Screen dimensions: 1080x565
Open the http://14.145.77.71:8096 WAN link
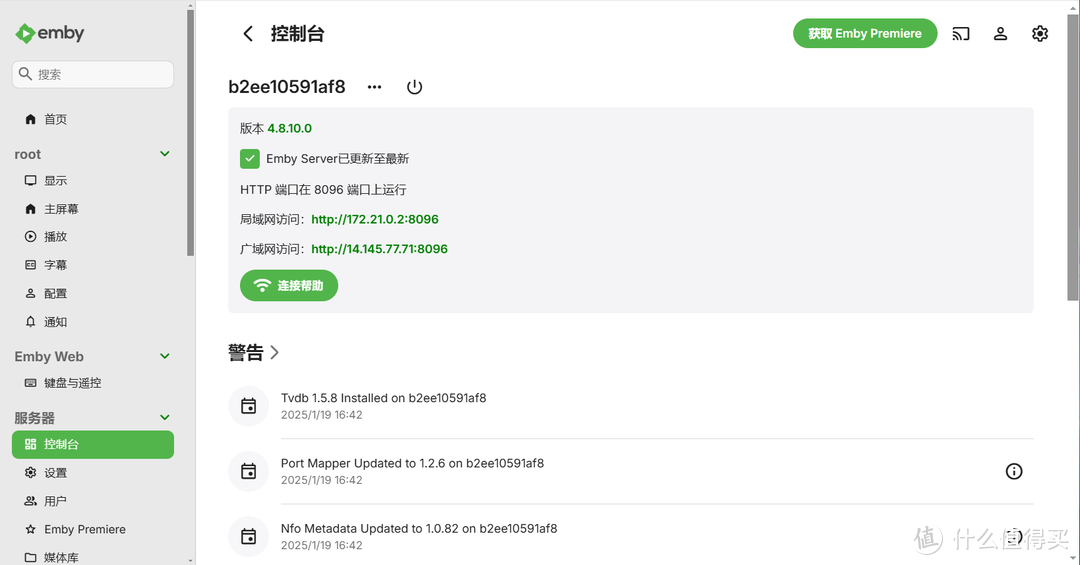[x=380, y=249]
